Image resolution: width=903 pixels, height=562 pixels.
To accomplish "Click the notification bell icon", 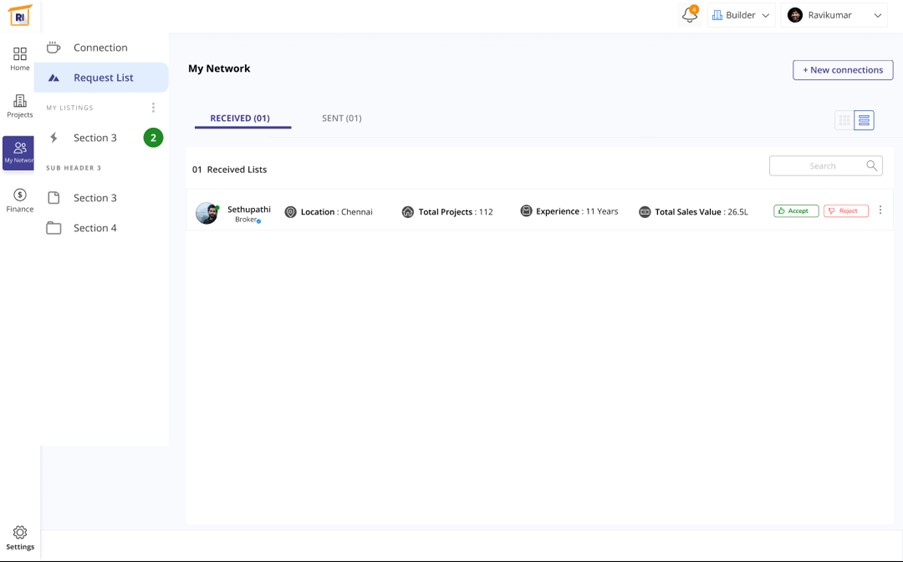I will (689, 15).
